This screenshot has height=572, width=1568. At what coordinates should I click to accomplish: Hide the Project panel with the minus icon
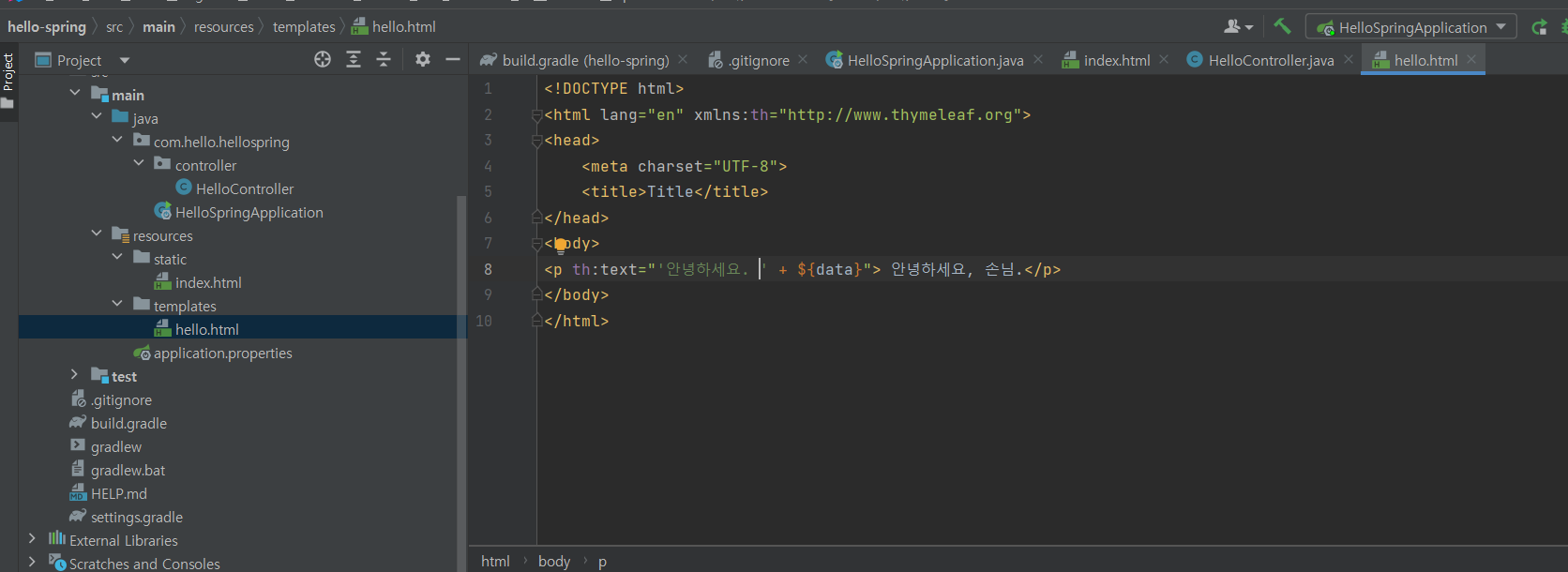(x=453, y=59)
